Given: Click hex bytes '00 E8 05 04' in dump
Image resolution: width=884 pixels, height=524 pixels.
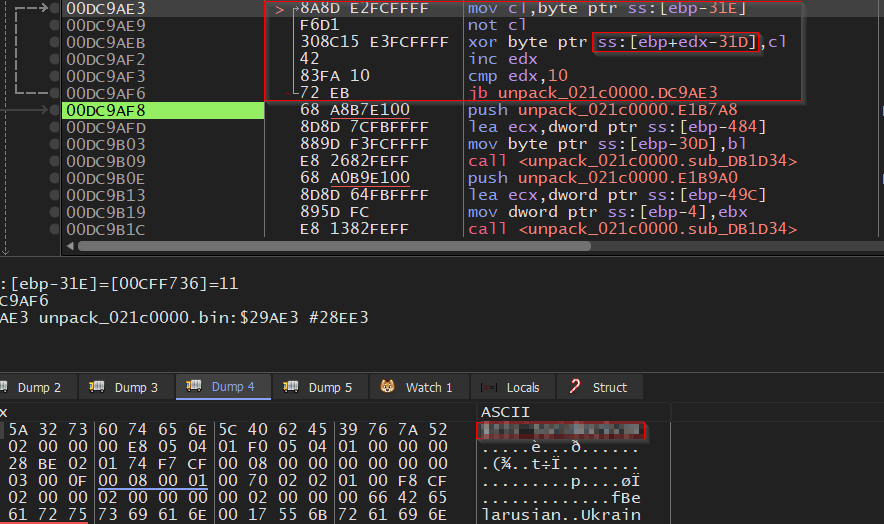Looking at the screenshot, I should [152, 447].
